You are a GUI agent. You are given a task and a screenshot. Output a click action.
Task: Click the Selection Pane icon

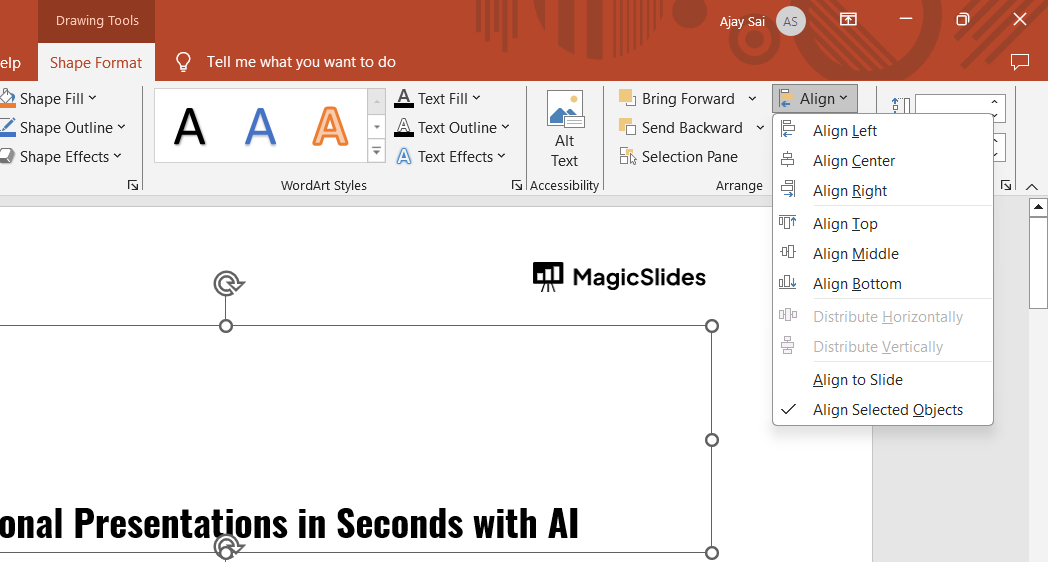coord(628,156)
